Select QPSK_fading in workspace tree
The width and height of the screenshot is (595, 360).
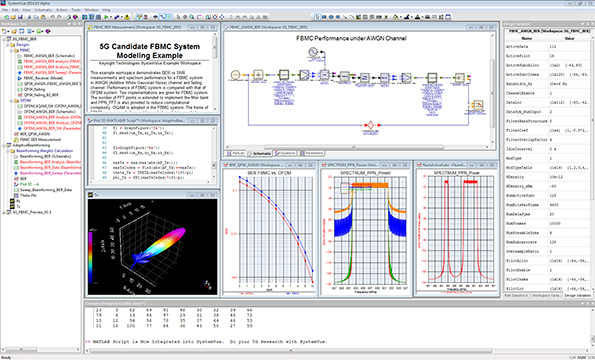point(34,89)
